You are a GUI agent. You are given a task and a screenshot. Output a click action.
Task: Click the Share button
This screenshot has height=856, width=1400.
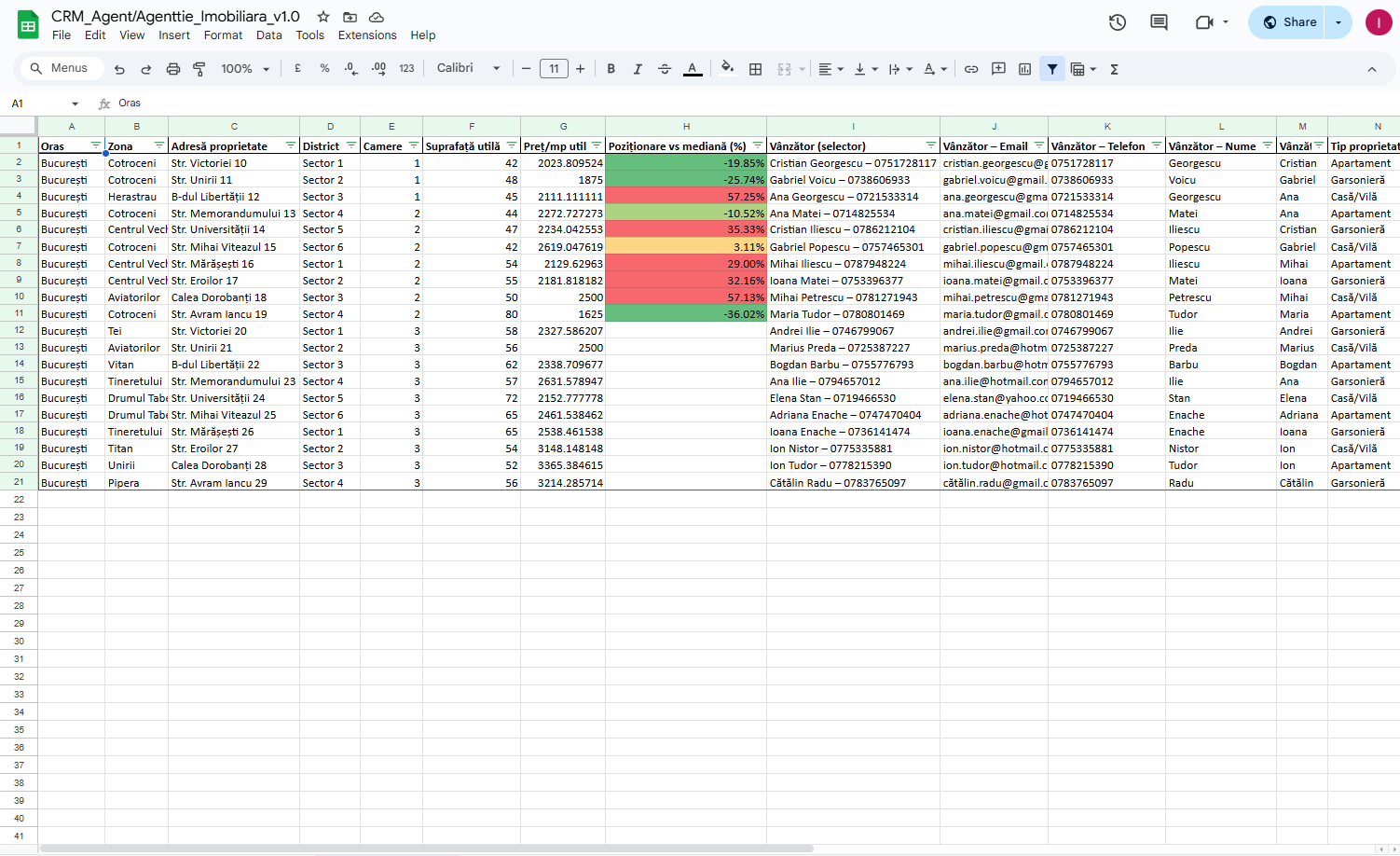coord(1290,22)
